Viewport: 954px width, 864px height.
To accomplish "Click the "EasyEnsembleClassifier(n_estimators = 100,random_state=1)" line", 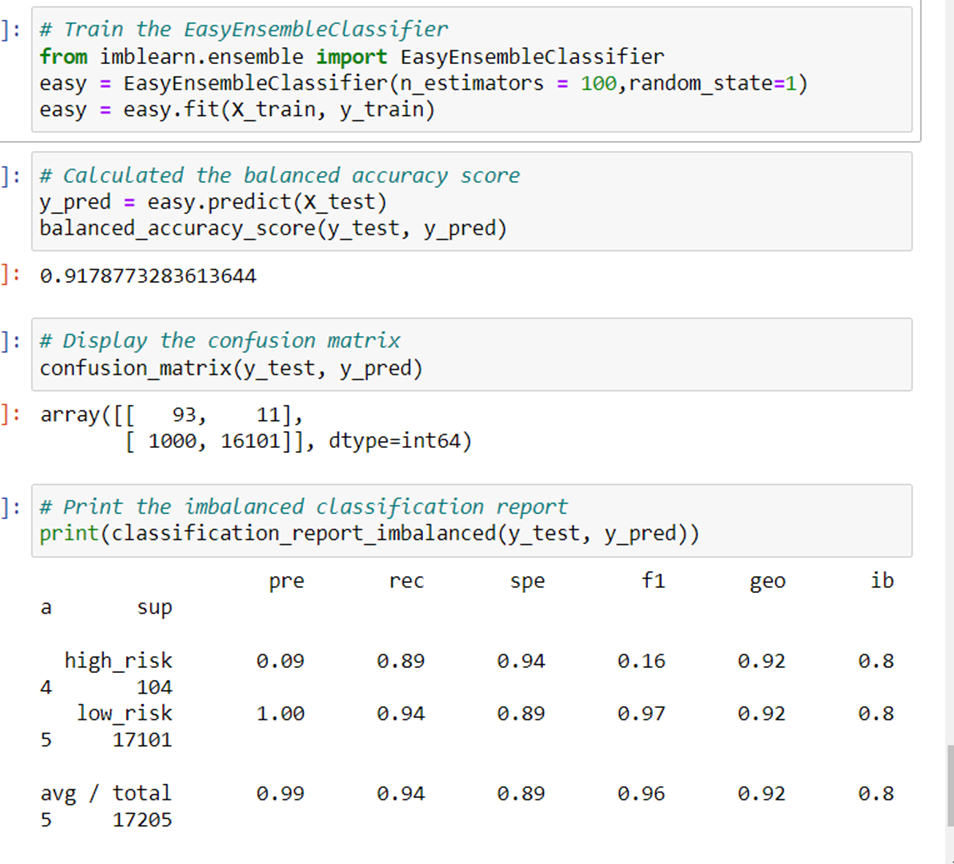I will [424, 83].
